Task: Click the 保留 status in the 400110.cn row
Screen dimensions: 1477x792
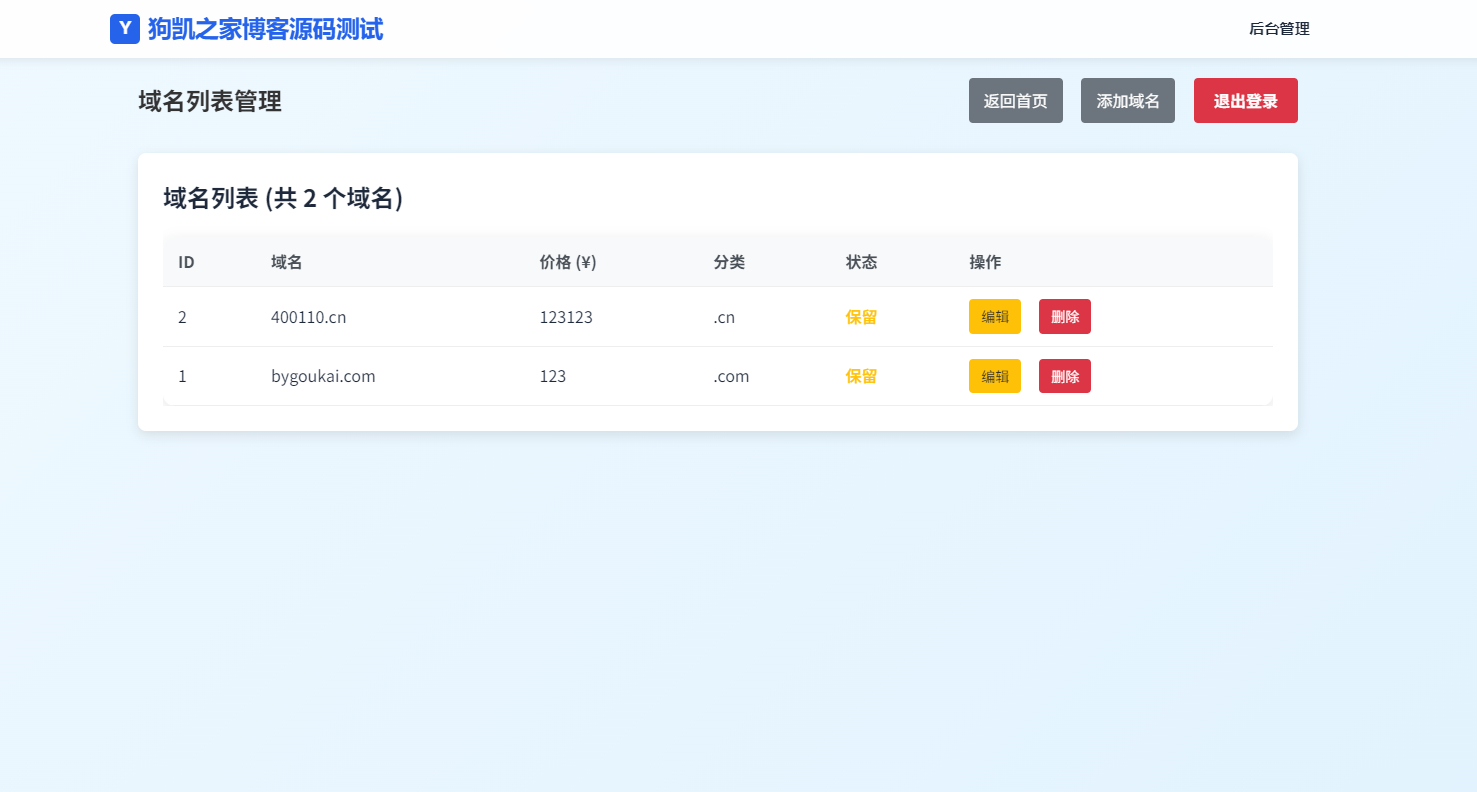Action: 862,317
